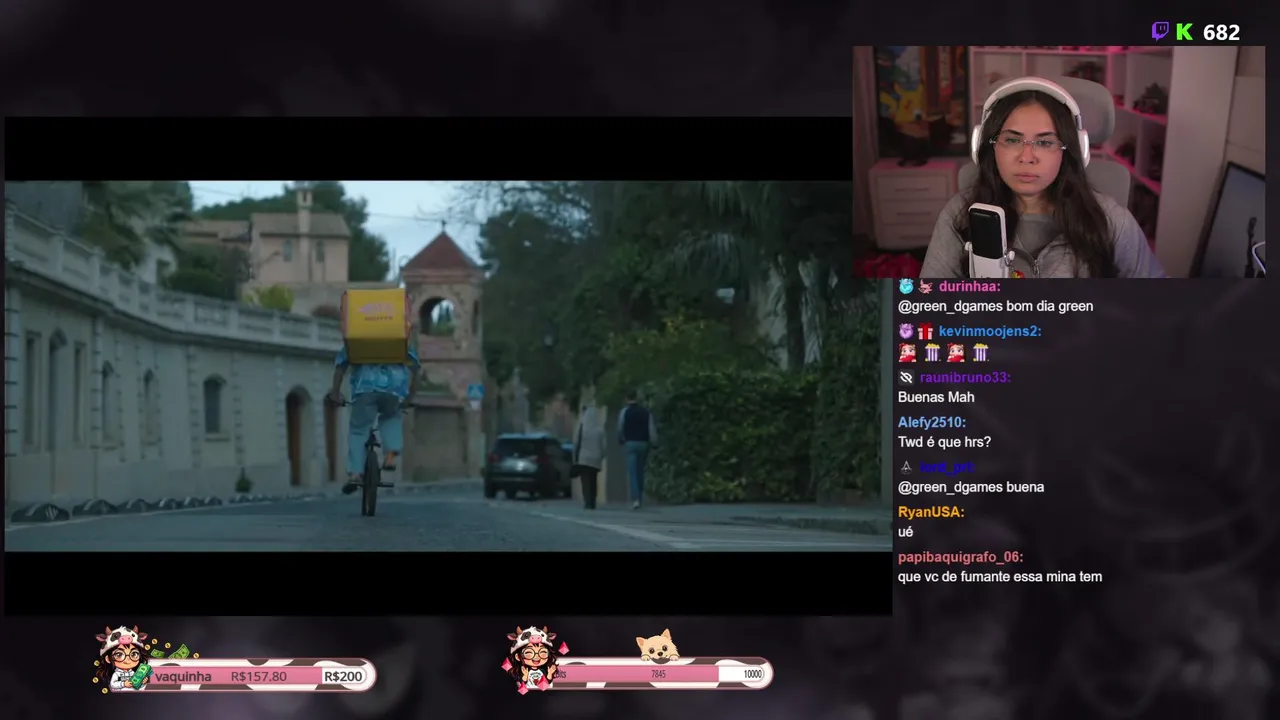Open chat user papibaquigrafo_06's name
Viewport: 1280px width, 720px height.
(961, 557)
